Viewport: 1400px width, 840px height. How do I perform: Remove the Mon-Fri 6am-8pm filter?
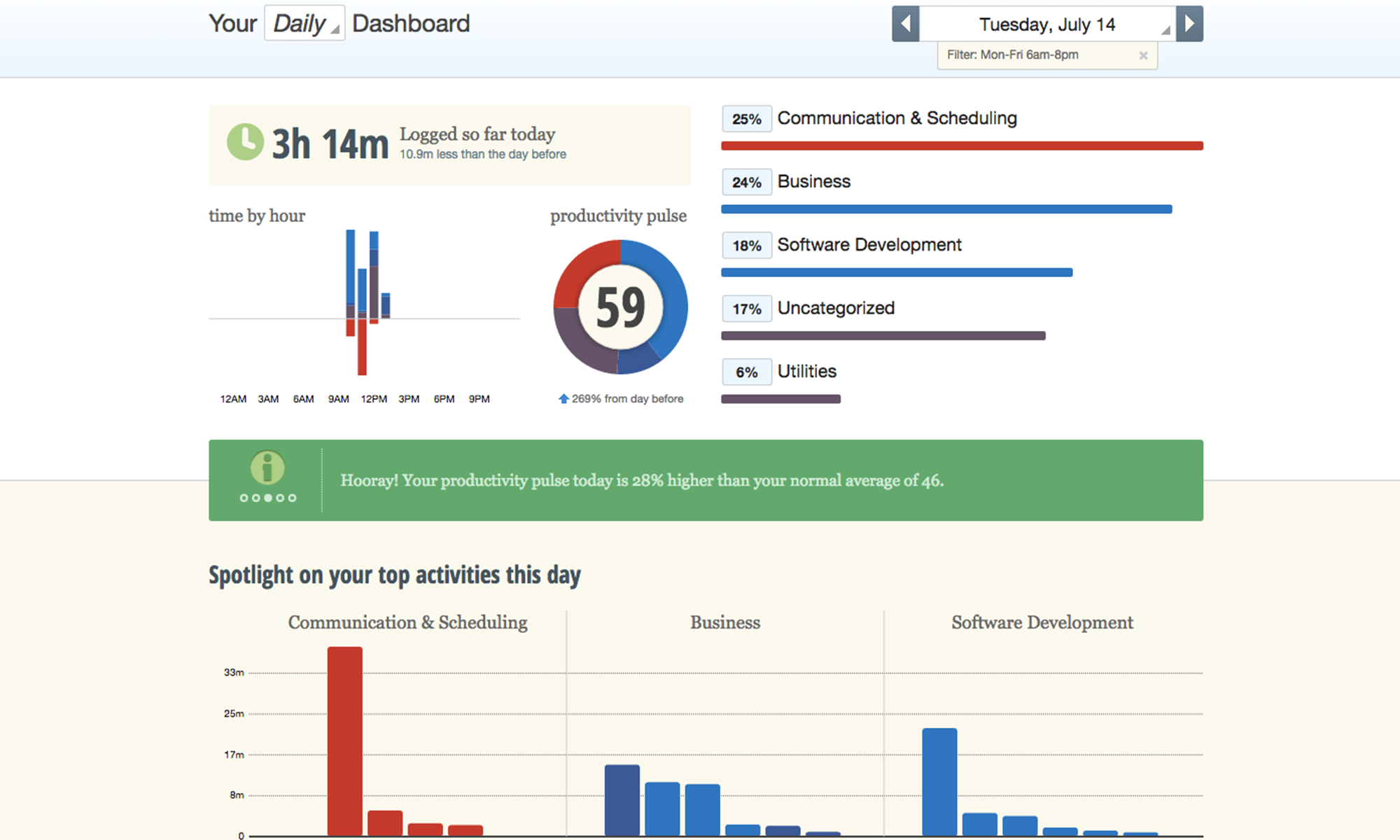(1143, 55)
